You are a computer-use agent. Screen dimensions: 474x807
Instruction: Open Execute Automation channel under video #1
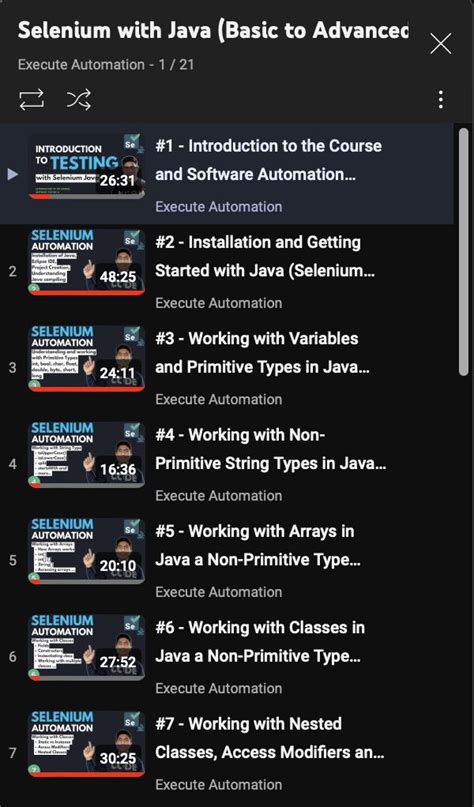219,207
